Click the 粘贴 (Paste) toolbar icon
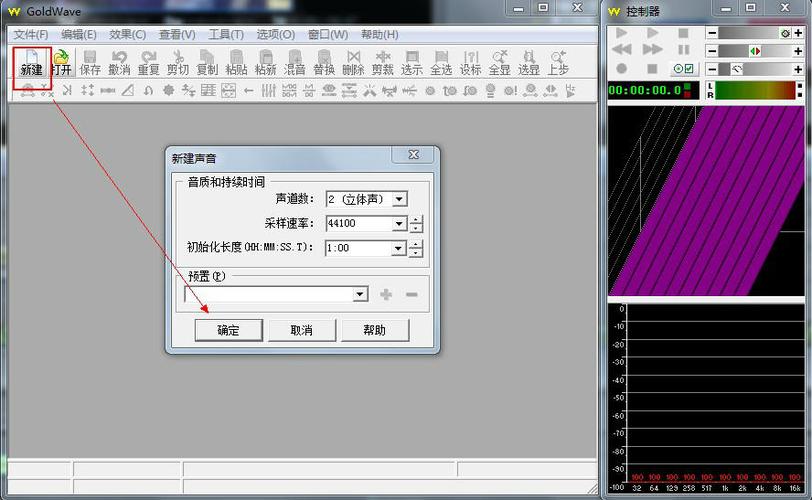 [x=236, y=62]
